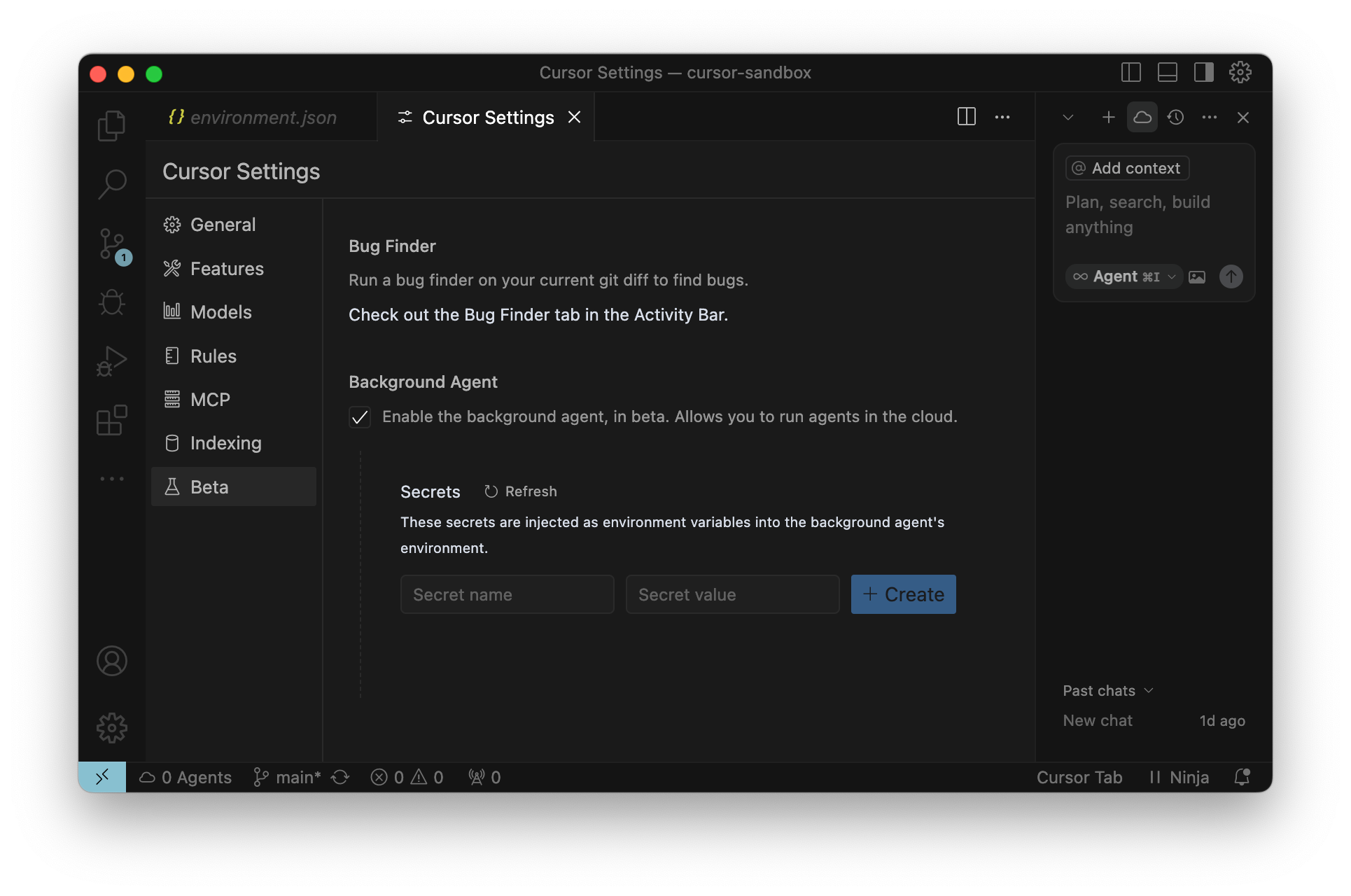Close the chat panel
The height and width of the screenshot is (896, 1351).
(x=1243, y=117)
